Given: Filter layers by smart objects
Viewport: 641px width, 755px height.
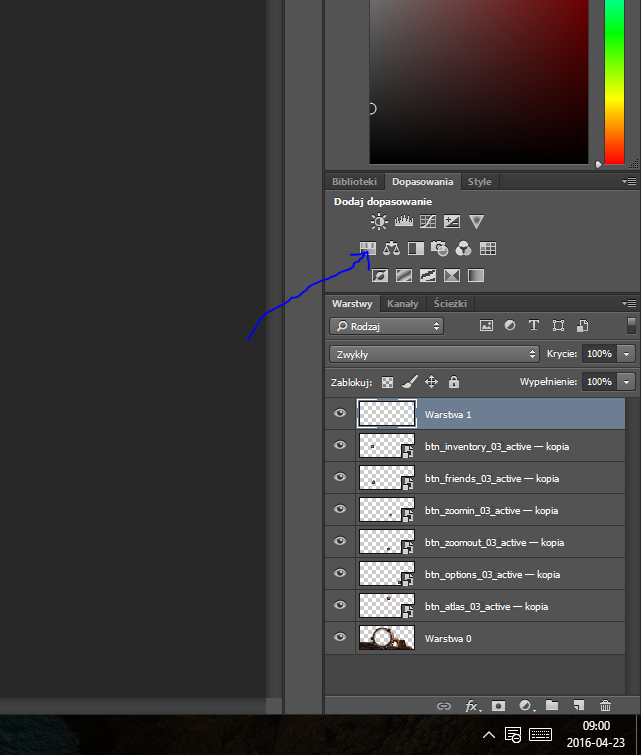Looking at the screenshot, I should click(582, 326).
